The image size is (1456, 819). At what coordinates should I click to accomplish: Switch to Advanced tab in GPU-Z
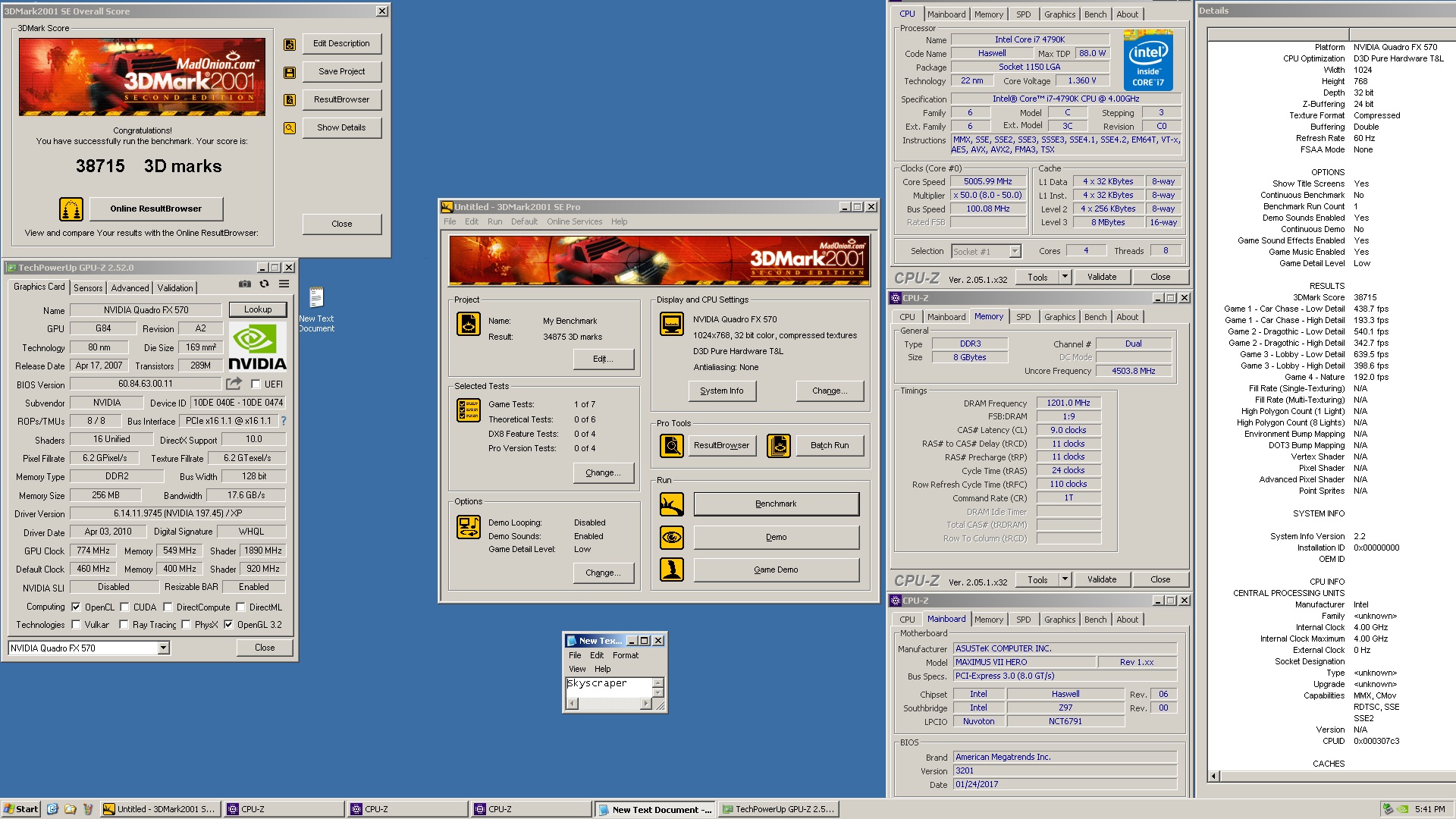coord(130,288)
